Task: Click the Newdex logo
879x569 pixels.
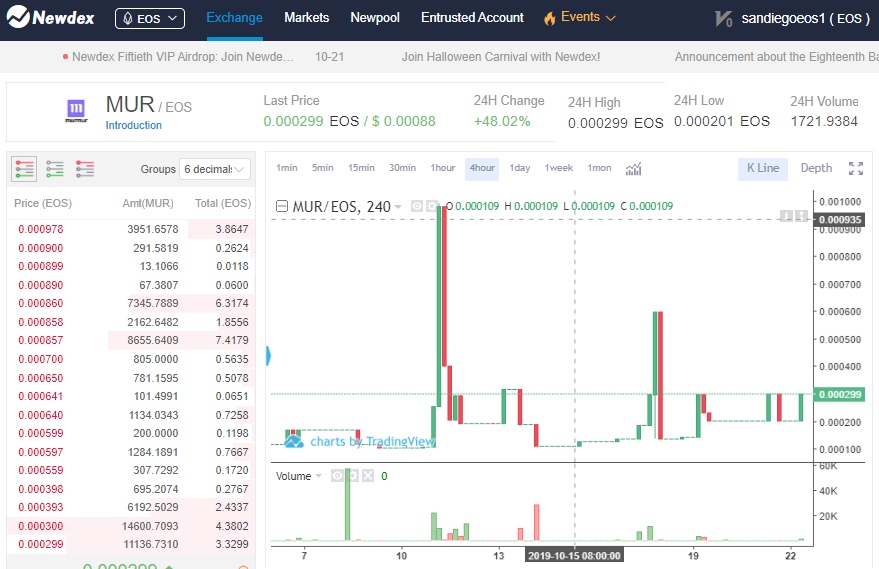Action: point(50,17)
